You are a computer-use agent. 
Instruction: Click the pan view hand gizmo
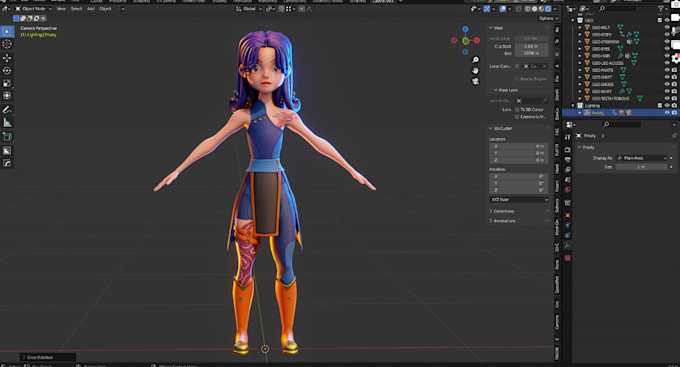tap(475, 70)
